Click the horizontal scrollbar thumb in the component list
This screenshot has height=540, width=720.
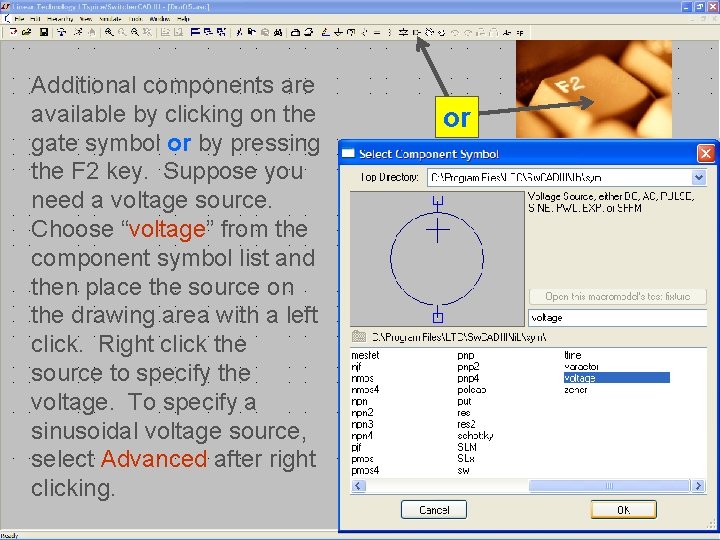[x=609, y=486]
